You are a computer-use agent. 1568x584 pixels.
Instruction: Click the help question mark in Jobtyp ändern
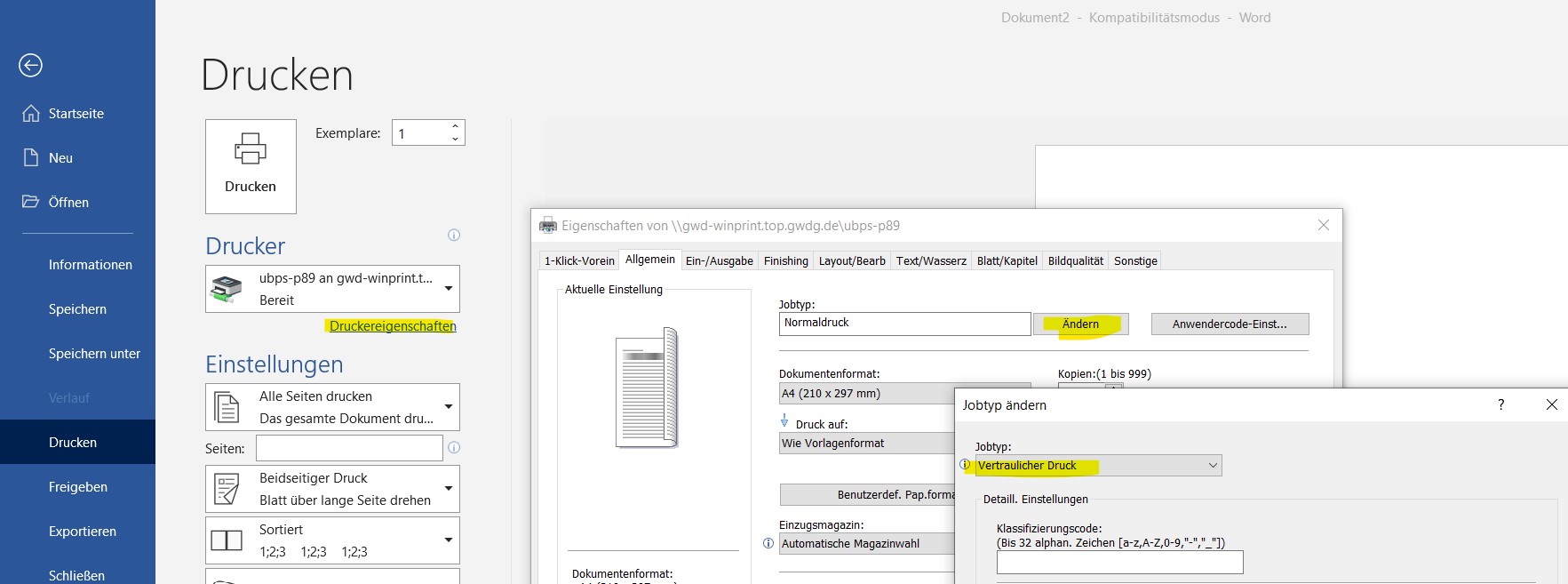[x=1501, y=404]
